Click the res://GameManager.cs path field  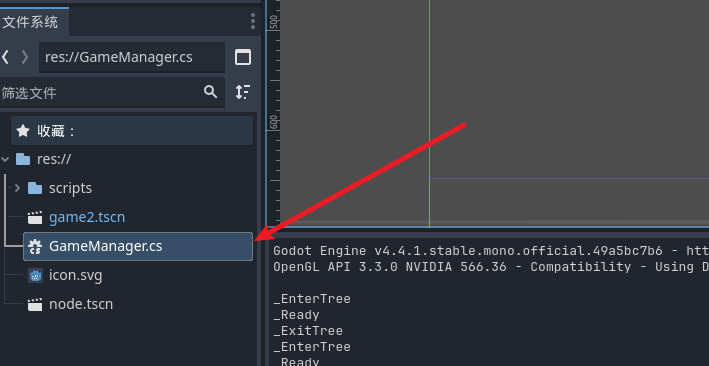coord(132,57)
